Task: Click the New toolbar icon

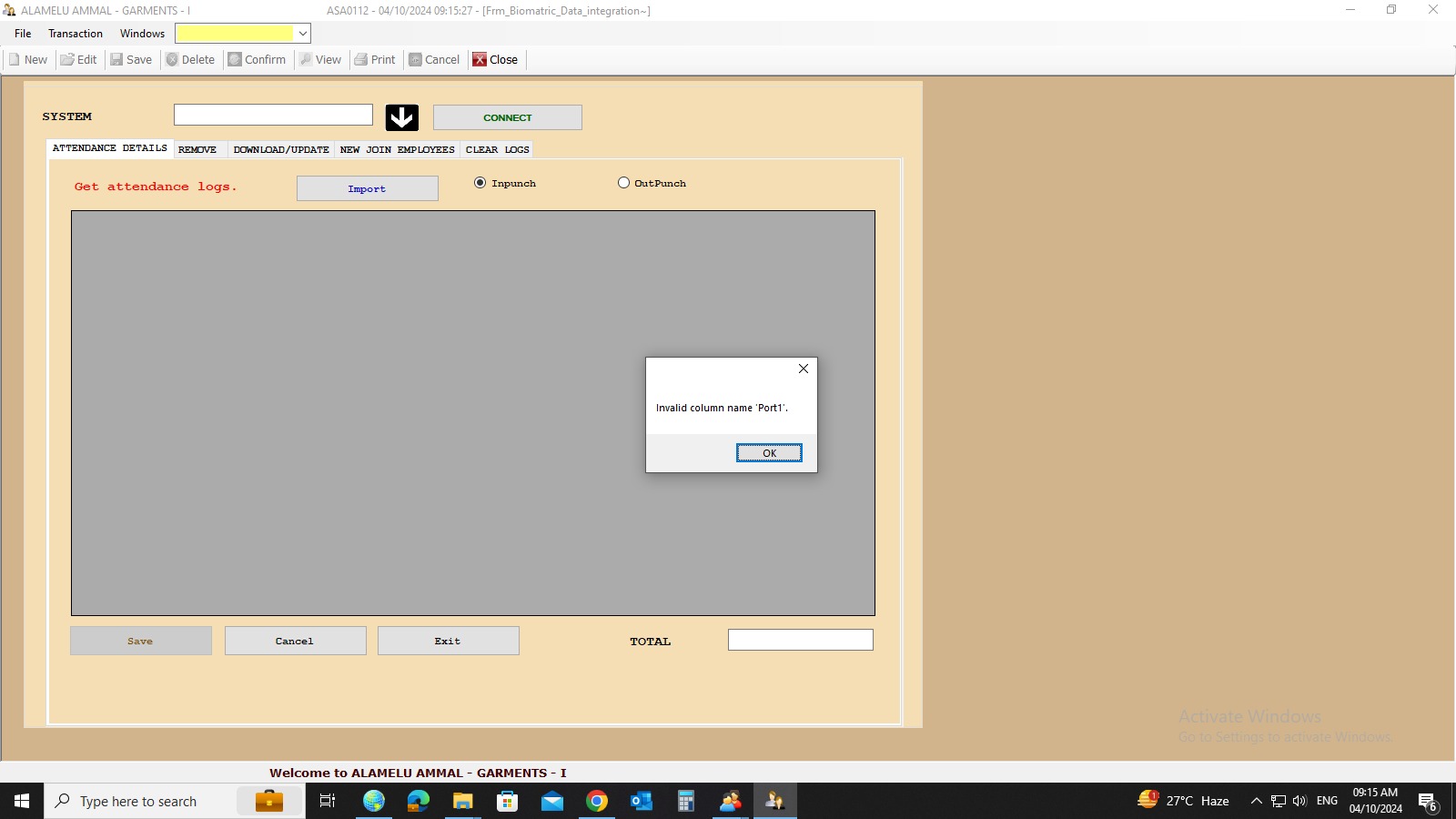Action: pyautogui.click(x=15, y=60)
